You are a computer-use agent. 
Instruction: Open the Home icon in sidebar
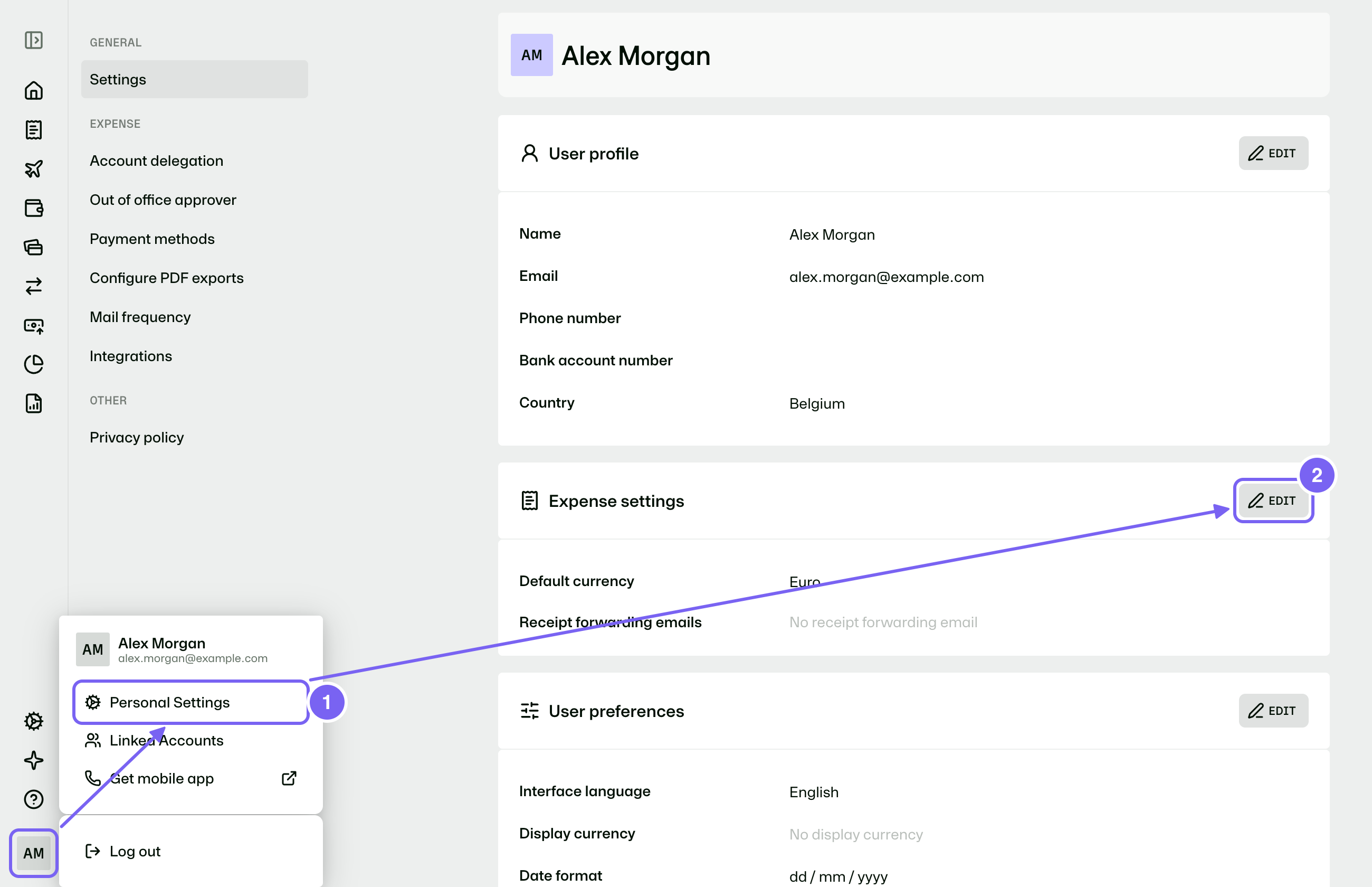(x=33, y=90)
